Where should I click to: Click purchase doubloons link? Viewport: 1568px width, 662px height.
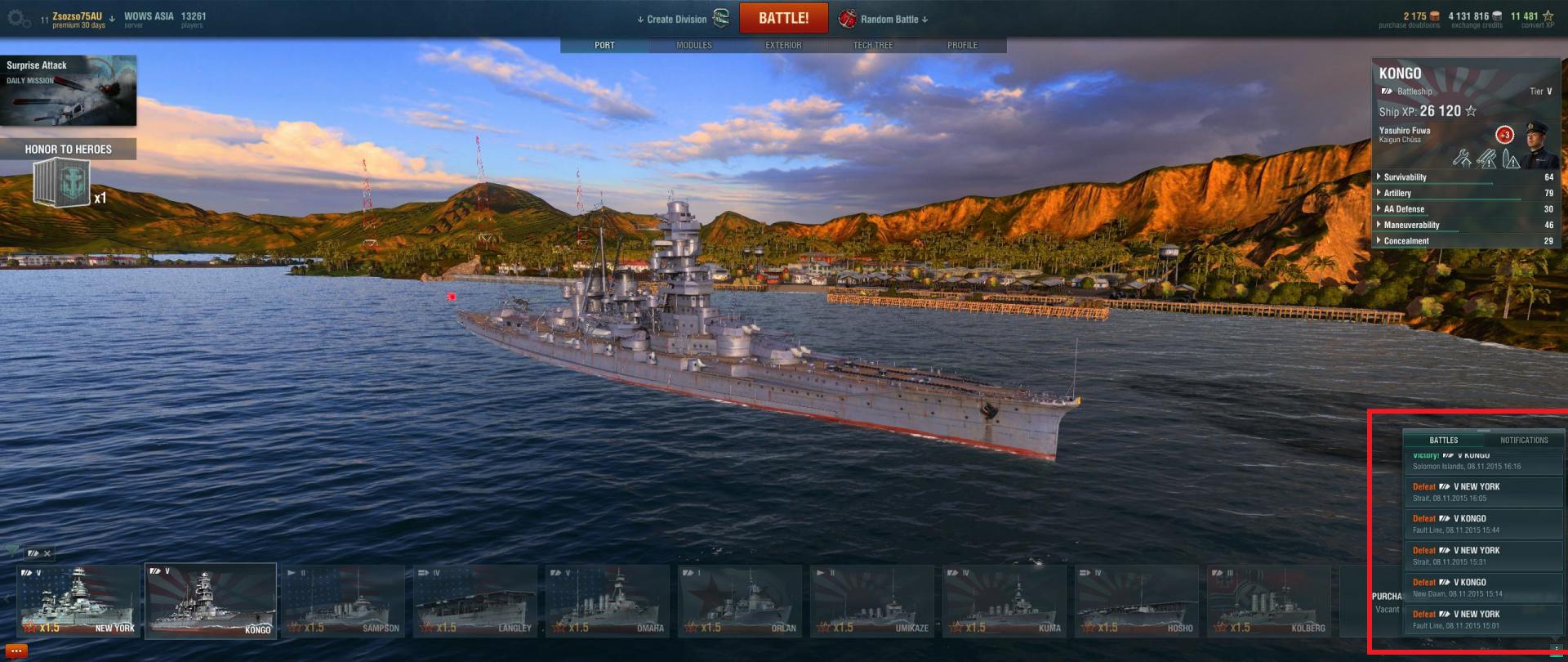(1409, 25)
